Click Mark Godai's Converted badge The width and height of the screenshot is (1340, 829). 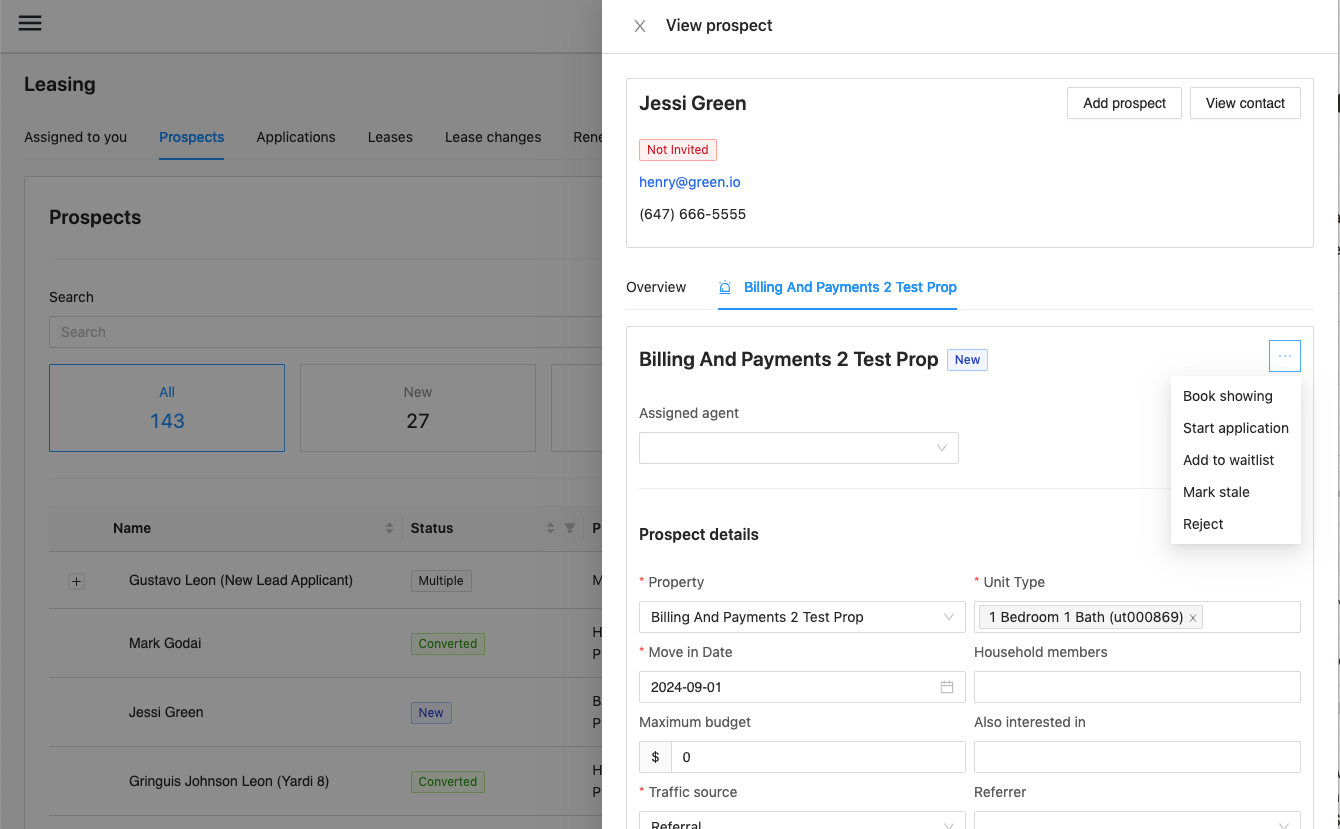coord(448,644)
